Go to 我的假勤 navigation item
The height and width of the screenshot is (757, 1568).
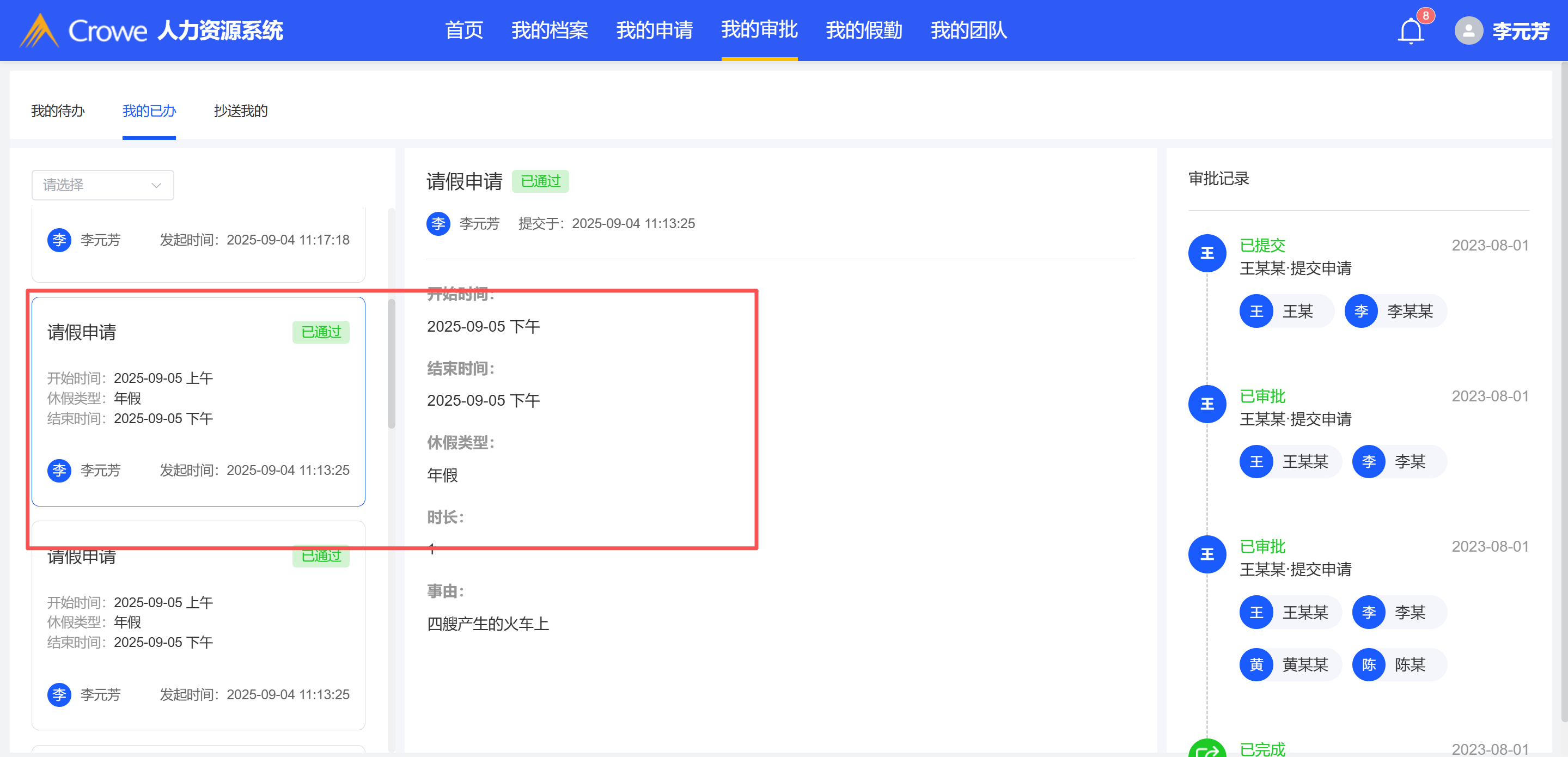click(864, 30)
